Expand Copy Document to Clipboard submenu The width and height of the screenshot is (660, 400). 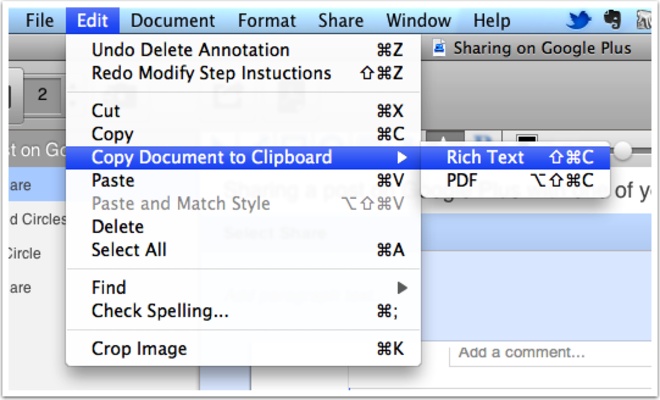[x=243, y=157]
